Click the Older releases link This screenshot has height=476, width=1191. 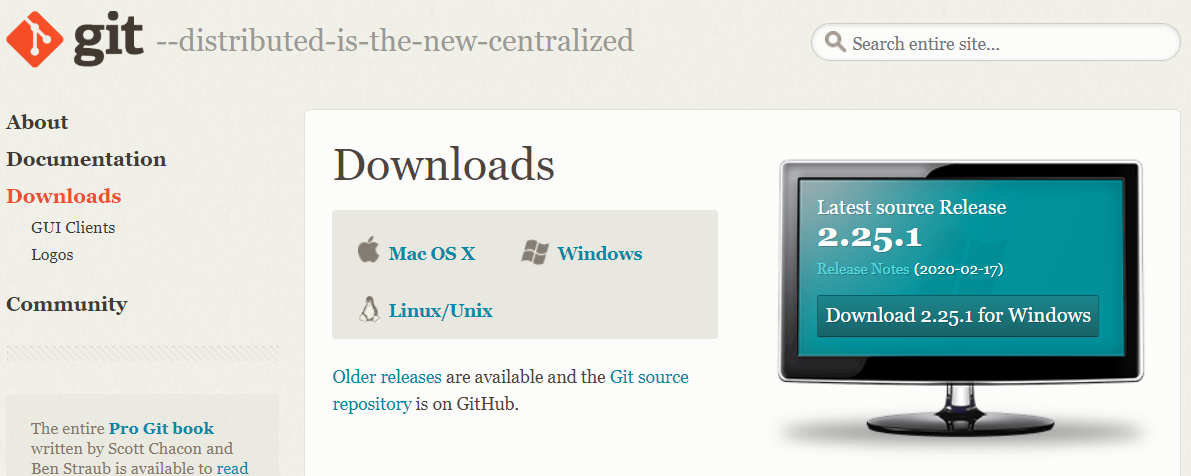tap(387, 377)
